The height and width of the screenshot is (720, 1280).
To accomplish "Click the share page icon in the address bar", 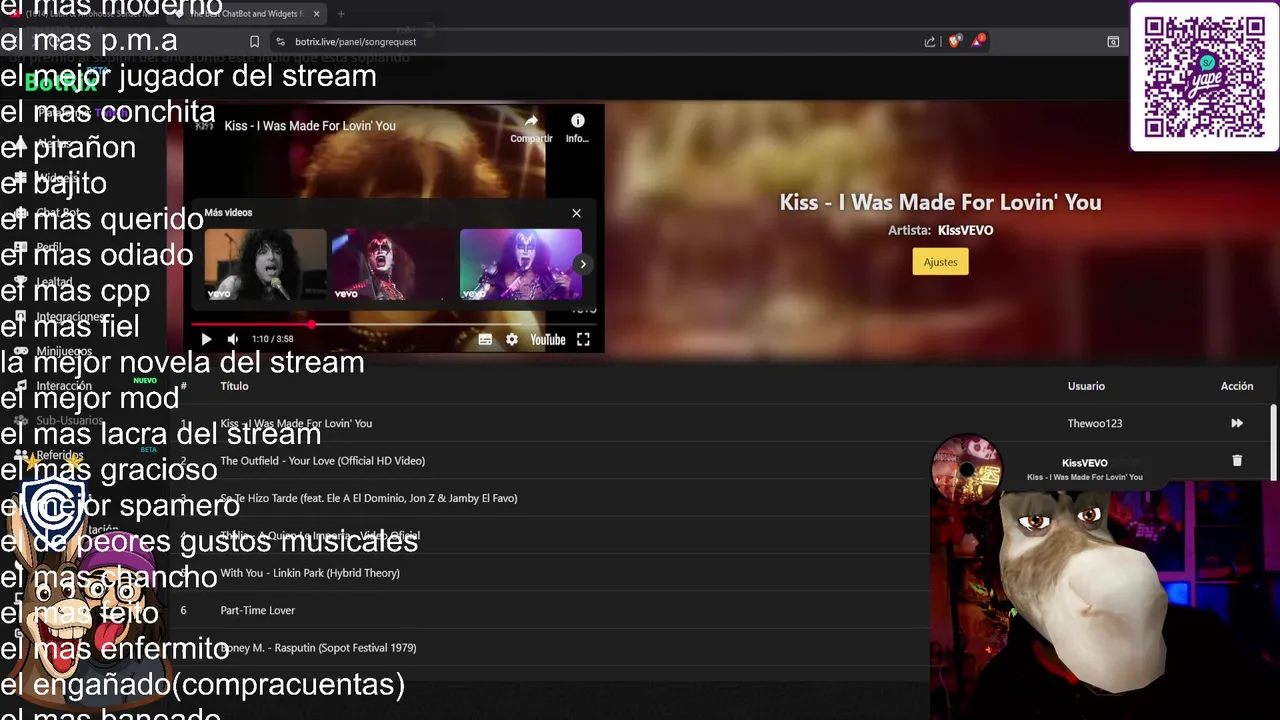I will 930,42.
